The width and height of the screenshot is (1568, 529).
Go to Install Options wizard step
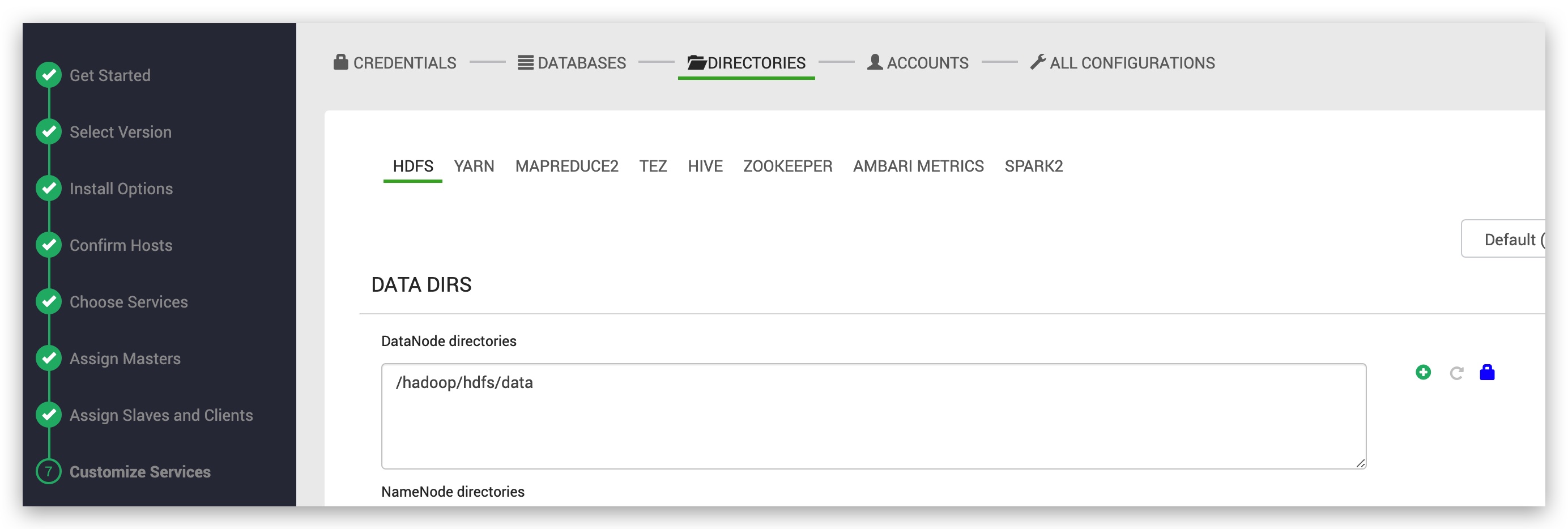pyautogui.click(x=121, y=189)
